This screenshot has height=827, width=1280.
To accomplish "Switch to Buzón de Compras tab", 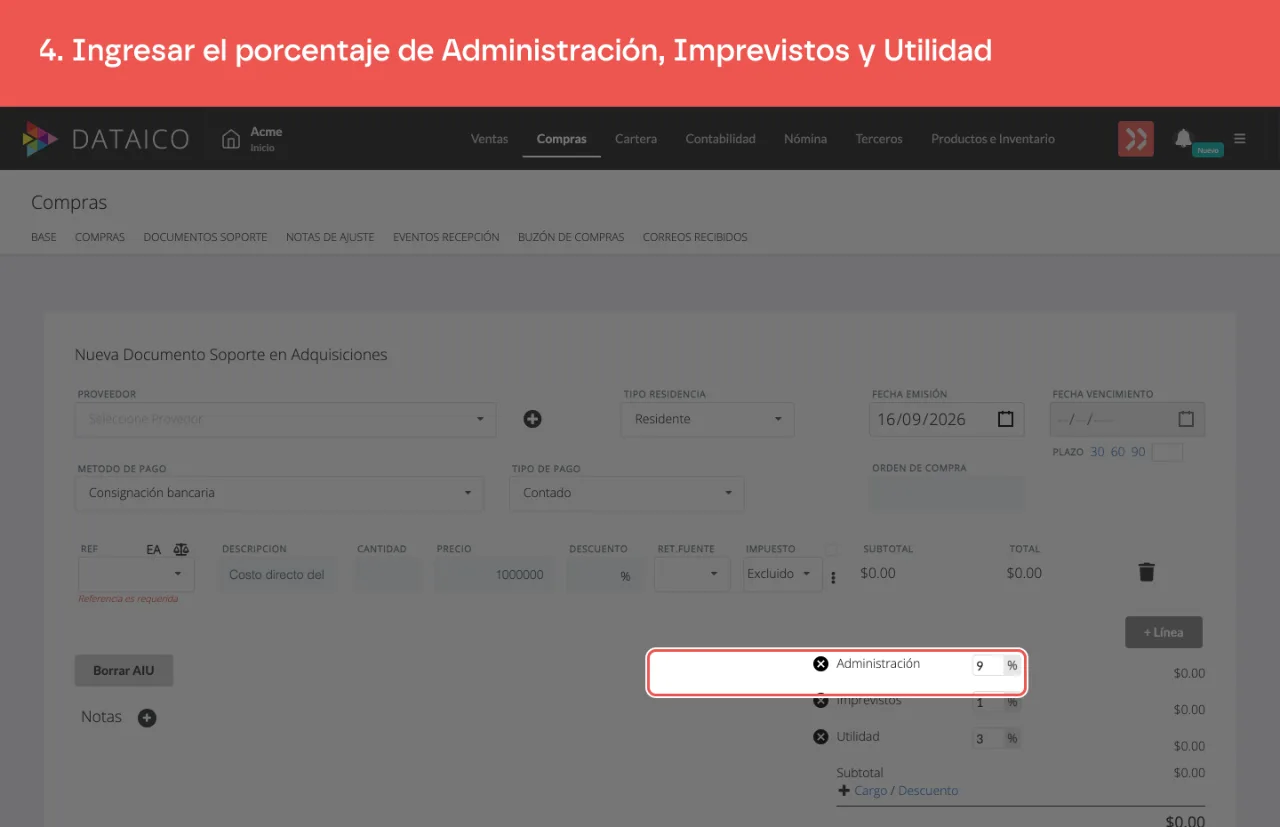I will pyautogui.click(x=571, y=238).
